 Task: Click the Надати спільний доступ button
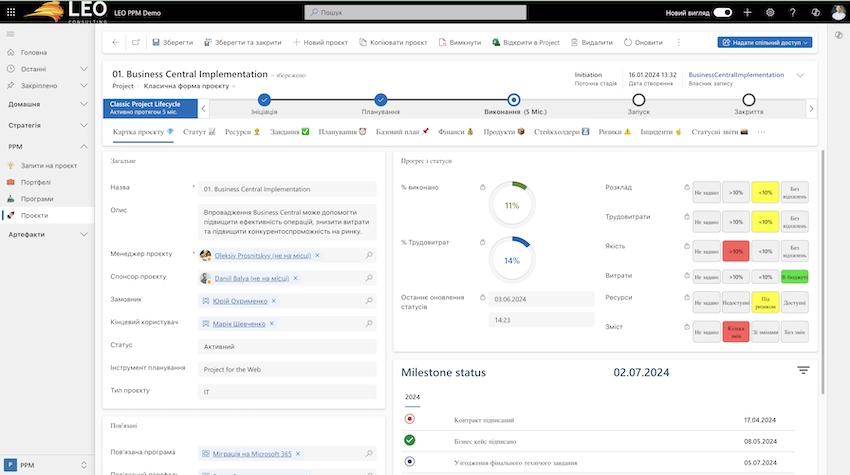[x=766, y=43]
